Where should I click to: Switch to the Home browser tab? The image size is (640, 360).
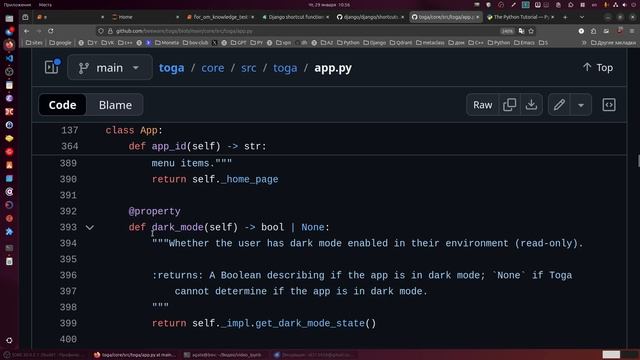pos(144,17)
